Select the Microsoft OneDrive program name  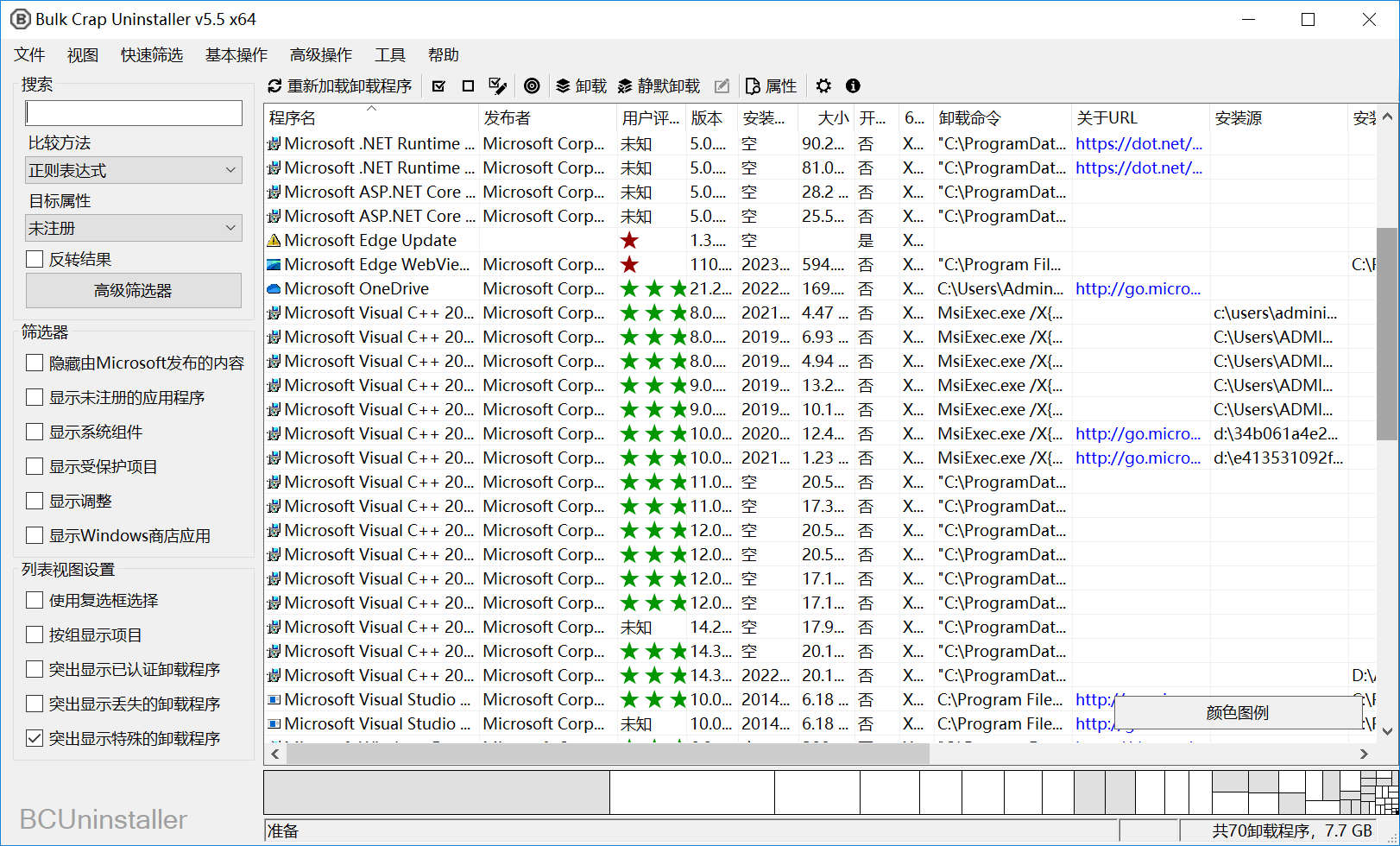356,288
